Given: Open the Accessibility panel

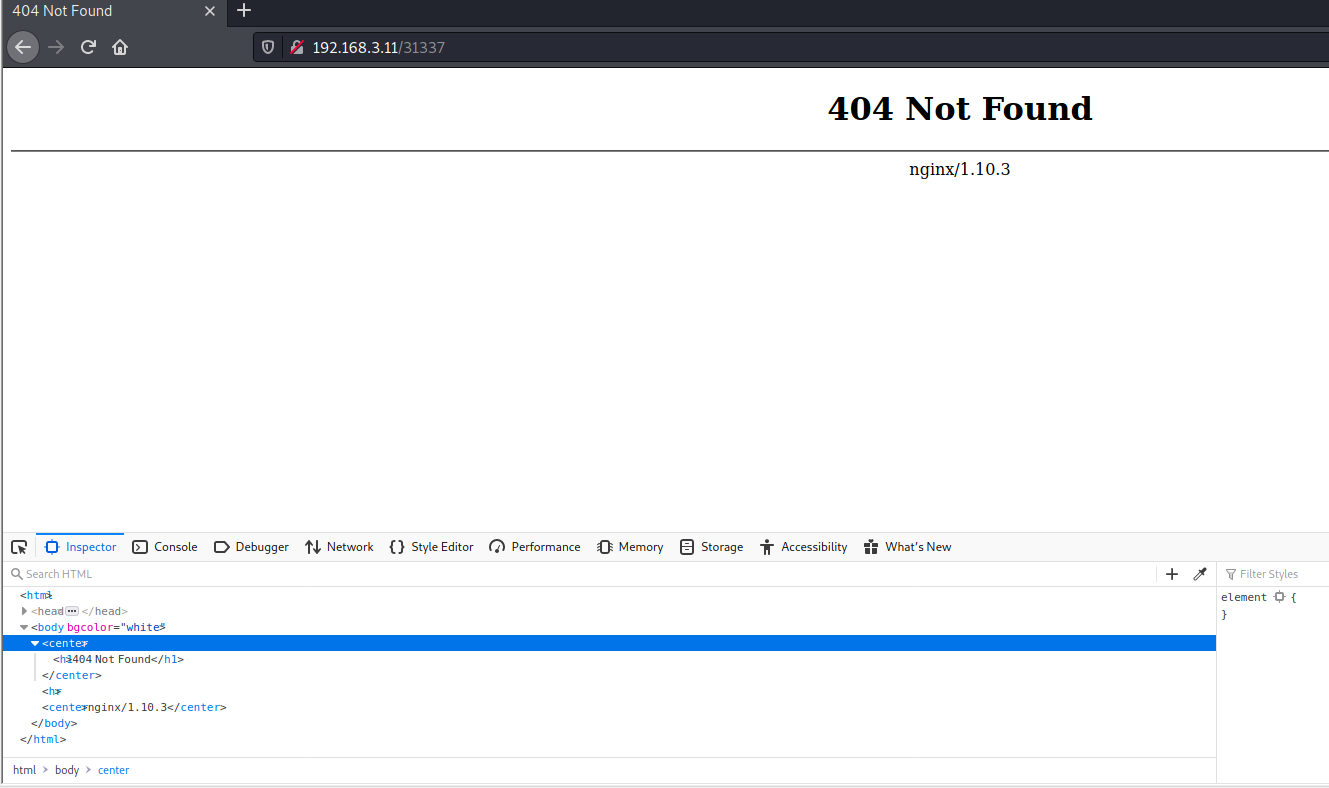Looking at the screenshot, I should click(803, 546).
